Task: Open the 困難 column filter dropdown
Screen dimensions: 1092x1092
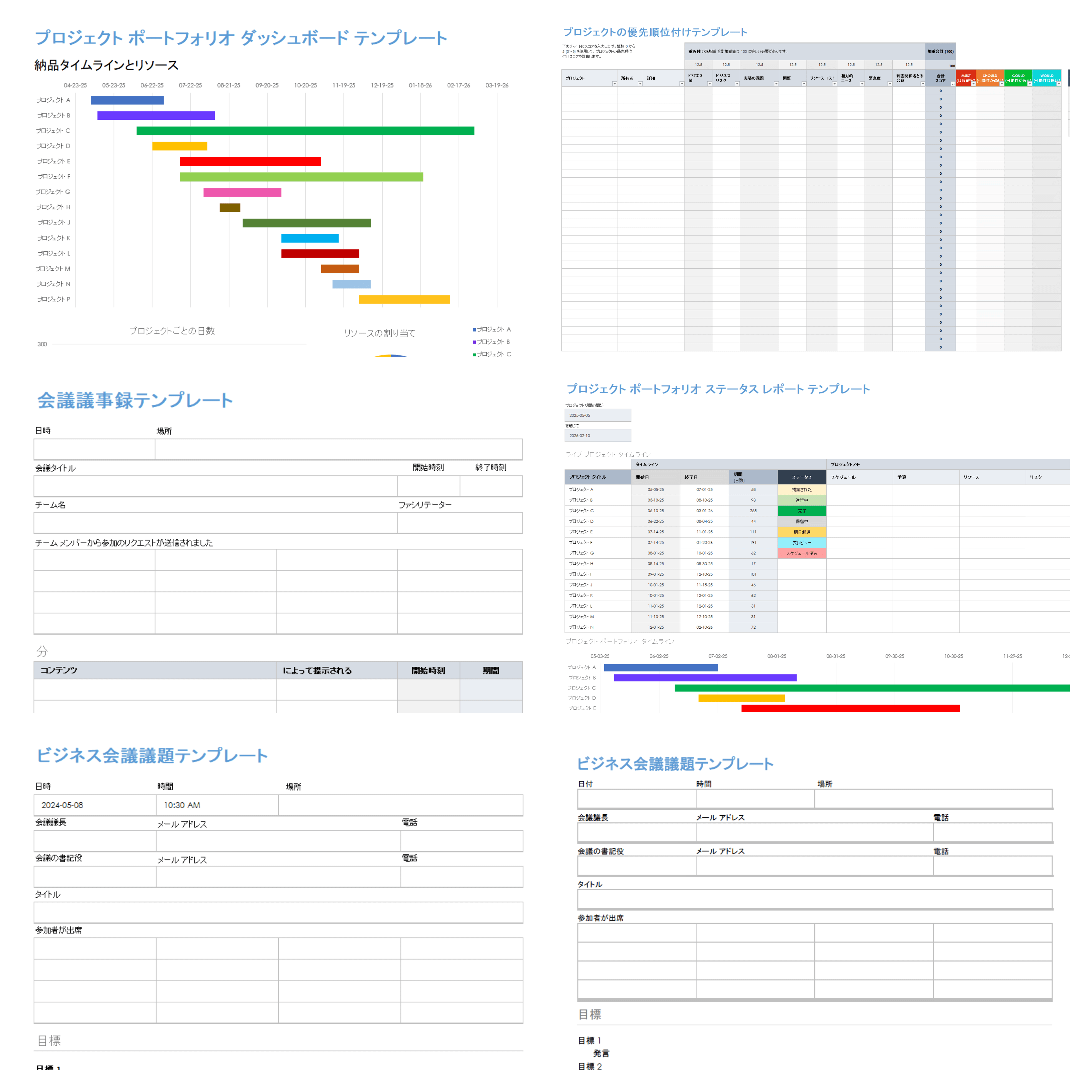Action: coord(804,84)
